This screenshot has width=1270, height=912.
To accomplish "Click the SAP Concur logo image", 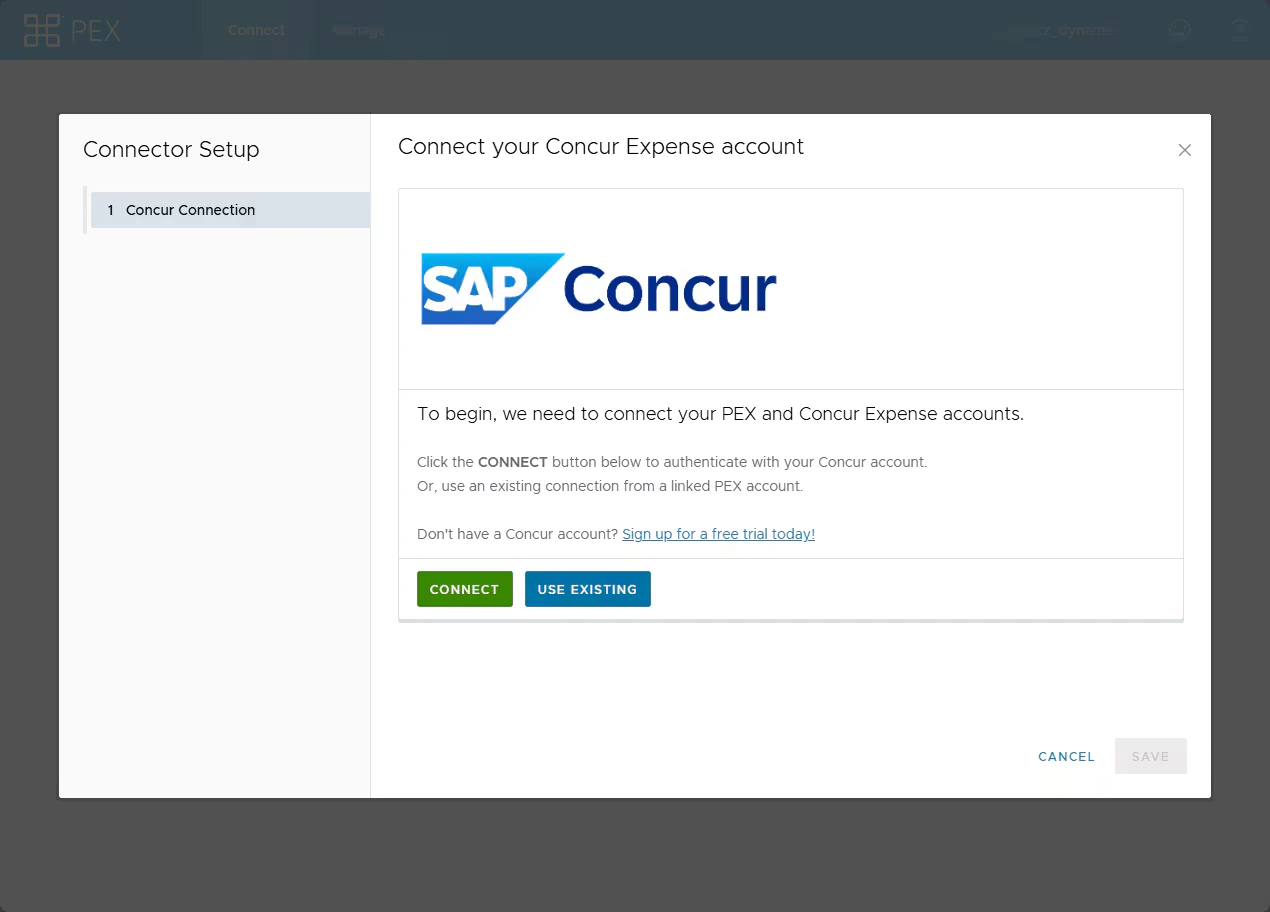I will (599, 288).
